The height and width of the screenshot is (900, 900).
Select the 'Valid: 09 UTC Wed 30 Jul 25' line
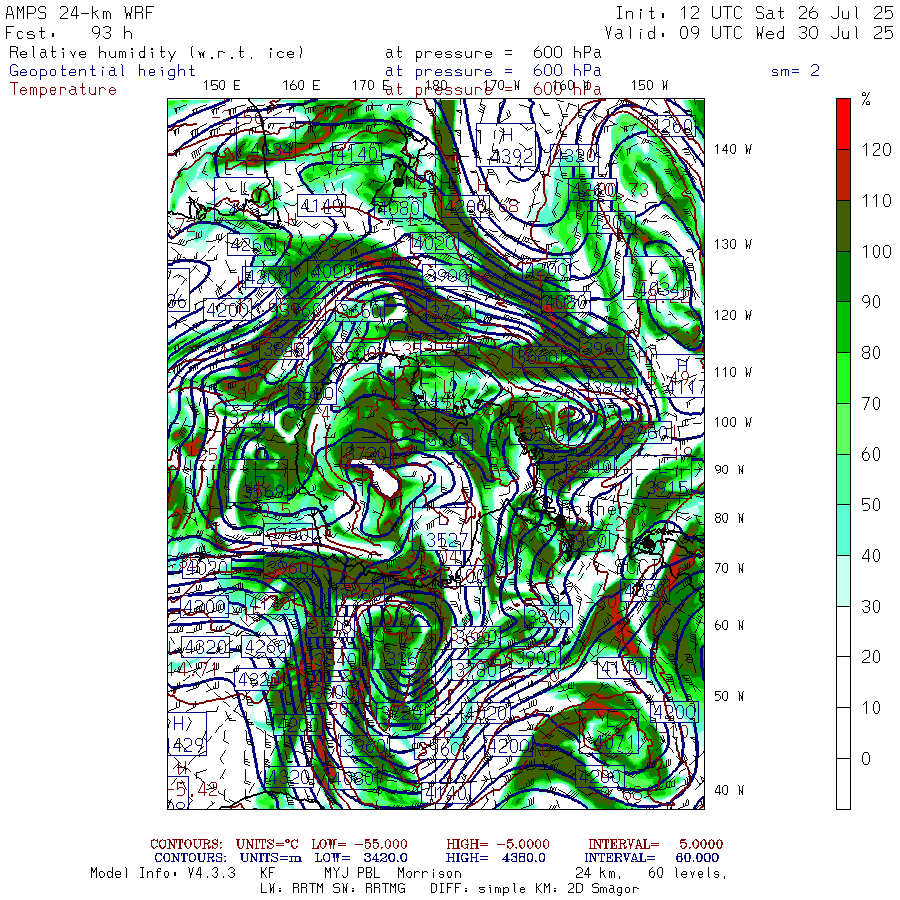coord(748,33)
